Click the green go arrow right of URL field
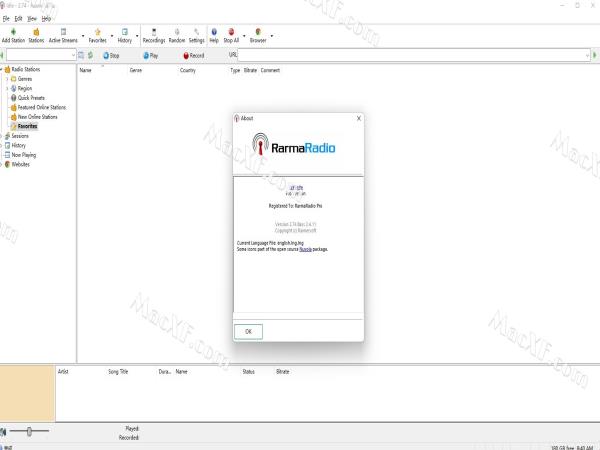Viewport: 600px width, 450px height. tap(595, 55)
